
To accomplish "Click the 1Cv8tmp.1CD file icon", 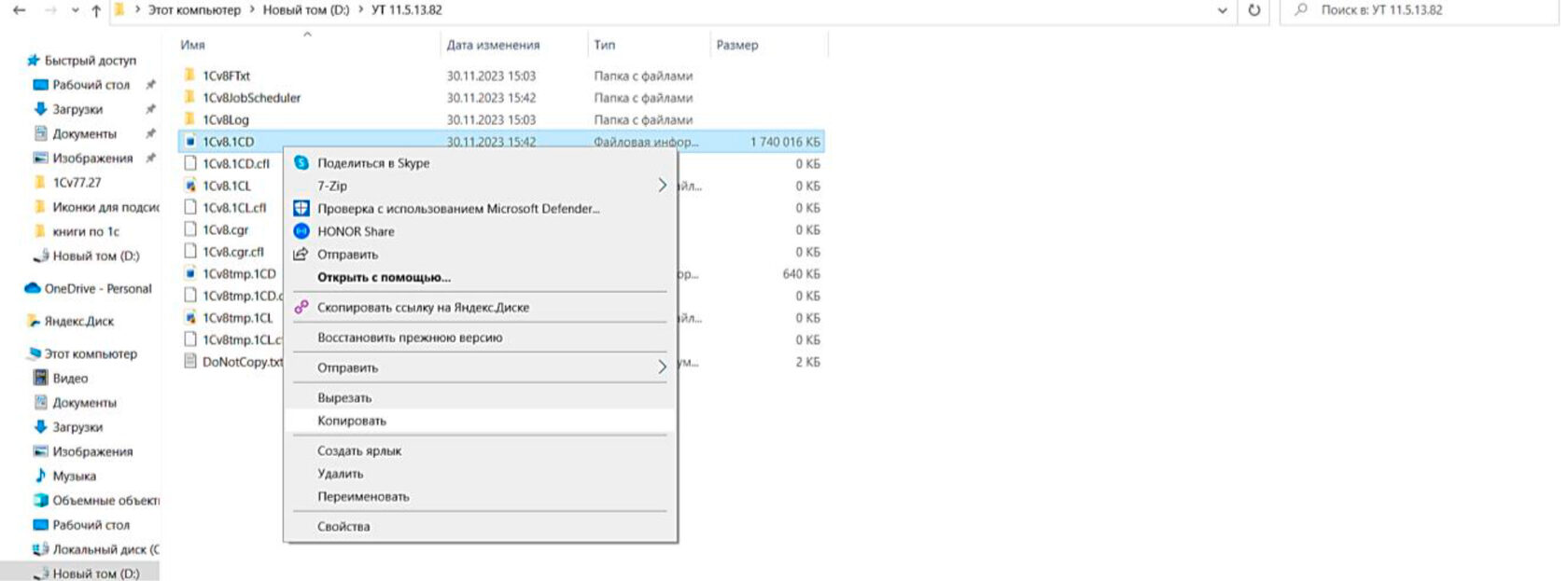I will [190, 273].
